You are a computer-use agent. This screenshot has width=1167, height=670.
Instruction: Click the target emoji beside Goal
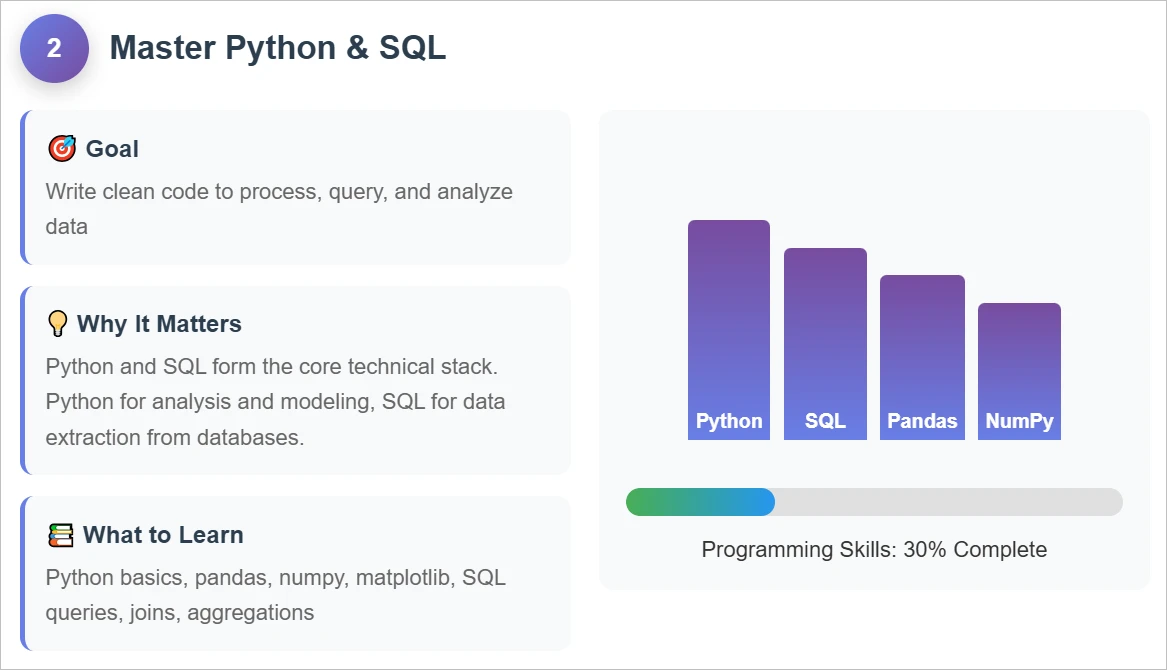point(62,148)
